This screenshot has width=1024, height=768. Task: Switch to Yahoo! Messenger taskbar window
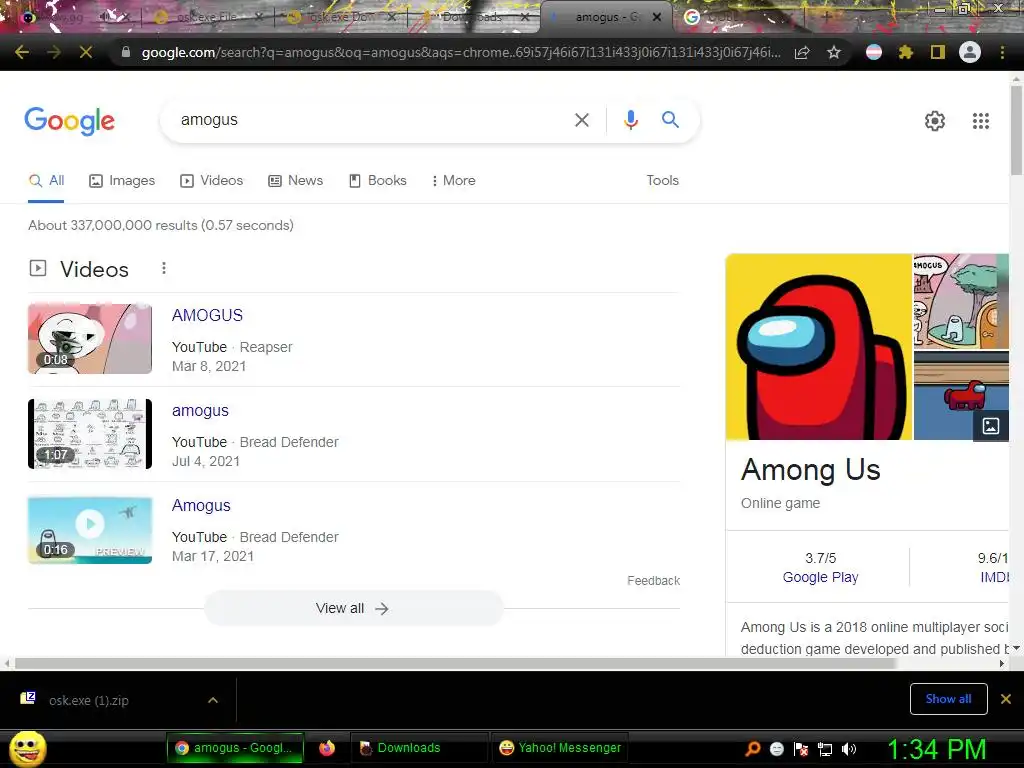coord(560,748)
